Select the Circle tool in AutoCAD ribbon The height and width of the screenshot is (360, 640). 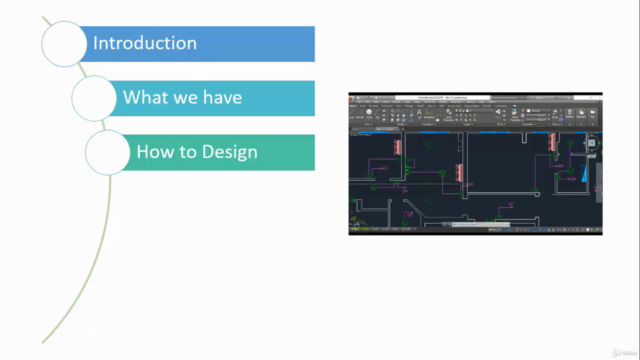[369, 113]
